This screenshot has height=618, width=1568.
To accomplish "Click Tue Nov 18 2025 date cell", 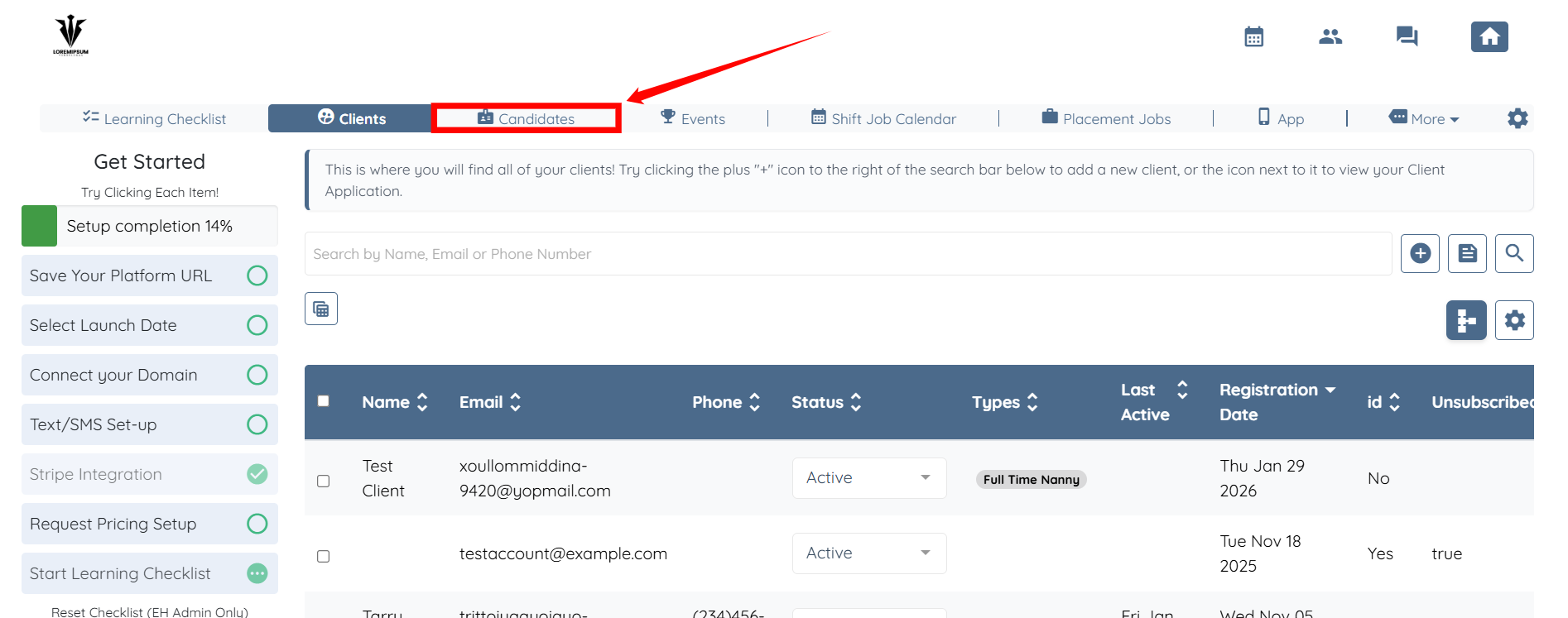I will pyautogui.click(x=1260, y=553).
